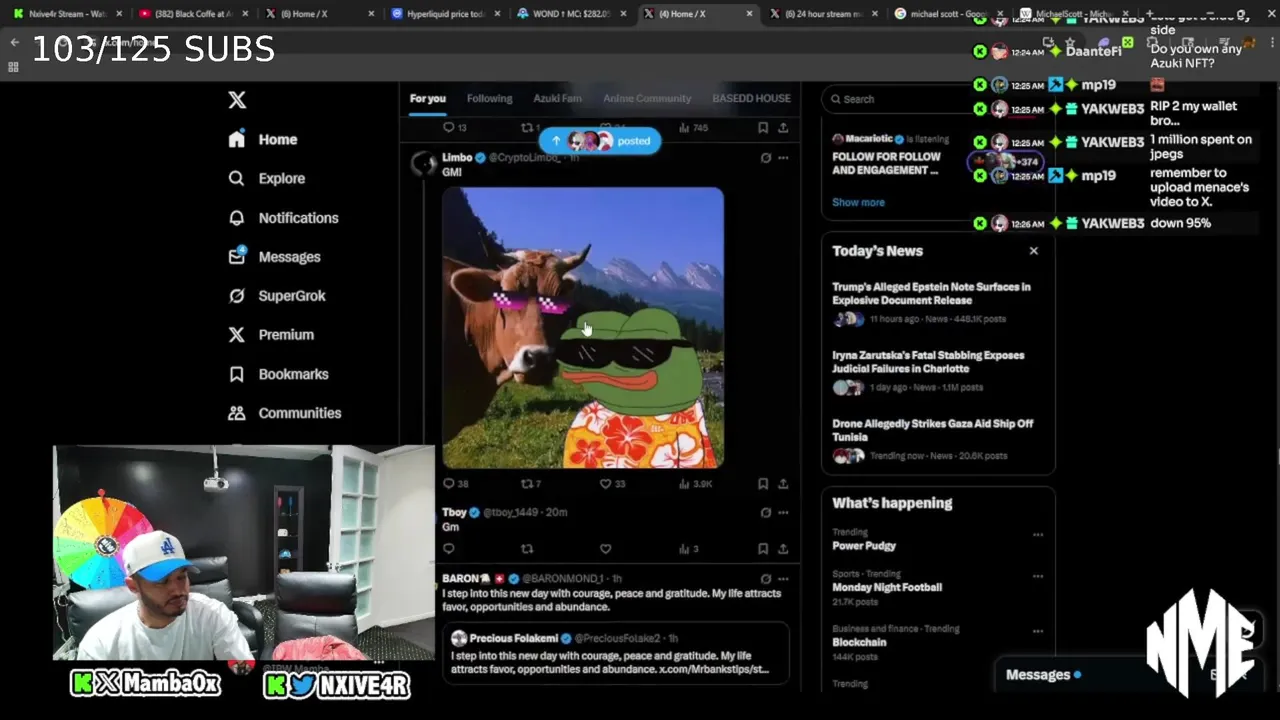Open the Grok icon on Tboy's post
Screen dimensions: 1280x720
766,512
